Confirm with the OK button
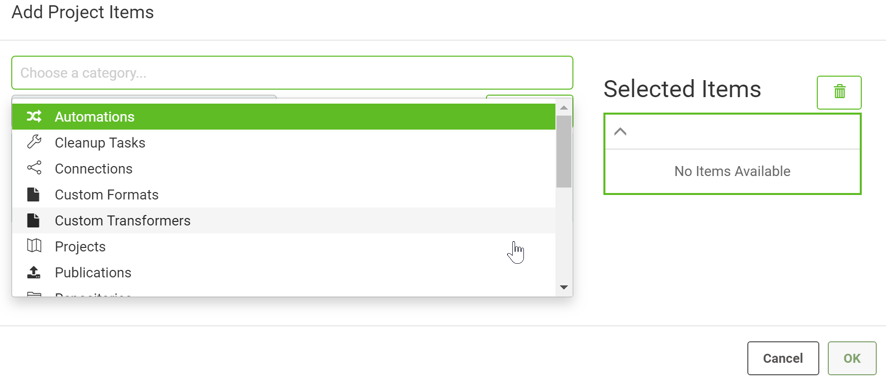The height and width of the screenshot is (386, 886). coord(852,358)
